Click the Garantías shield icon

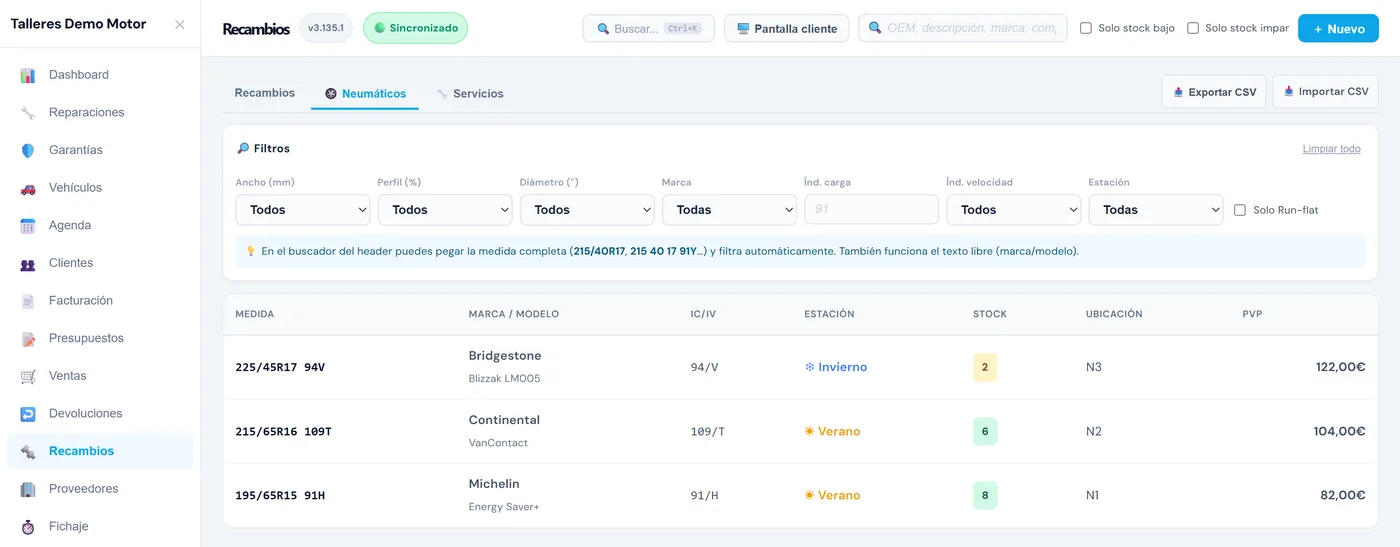click(x=28, y=150)
